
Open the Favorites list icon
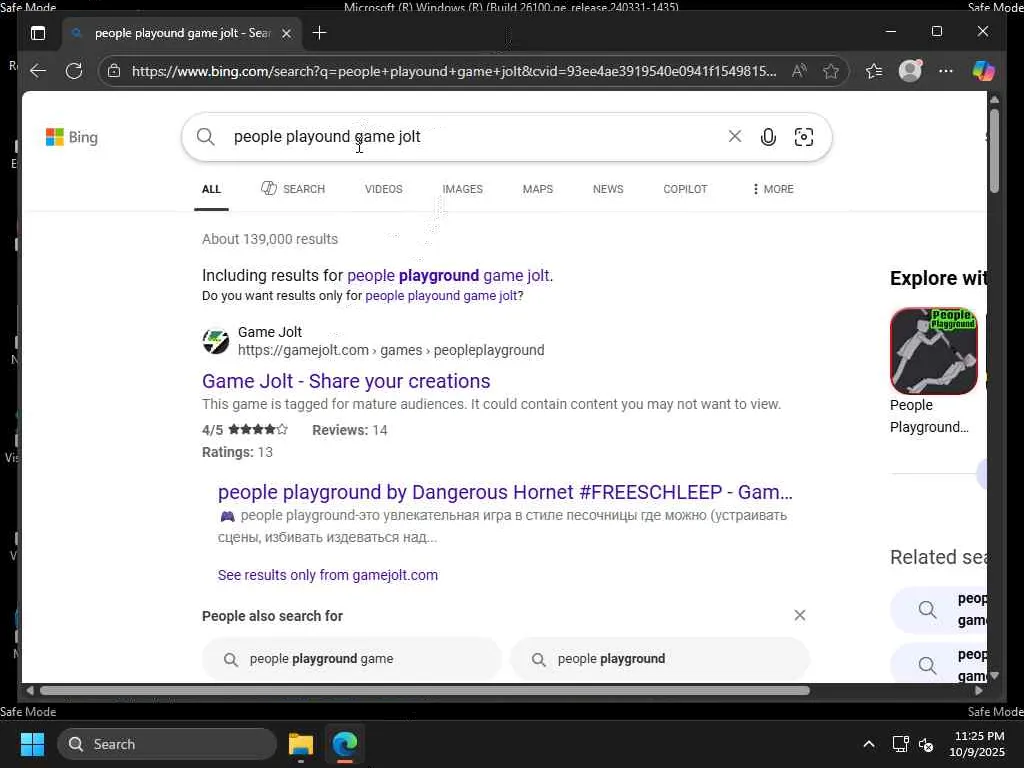point(874,71)
